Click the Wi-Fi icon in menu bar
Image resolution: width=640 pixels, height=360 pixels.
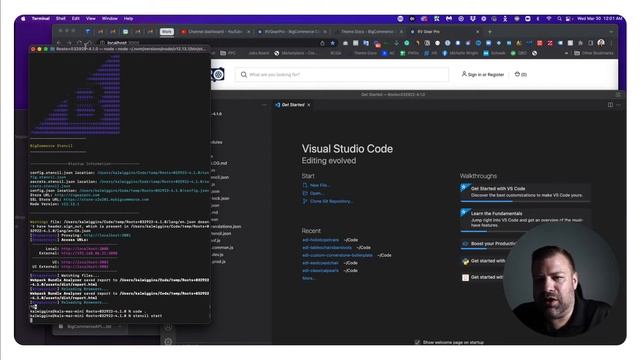(x=549, y=19)
